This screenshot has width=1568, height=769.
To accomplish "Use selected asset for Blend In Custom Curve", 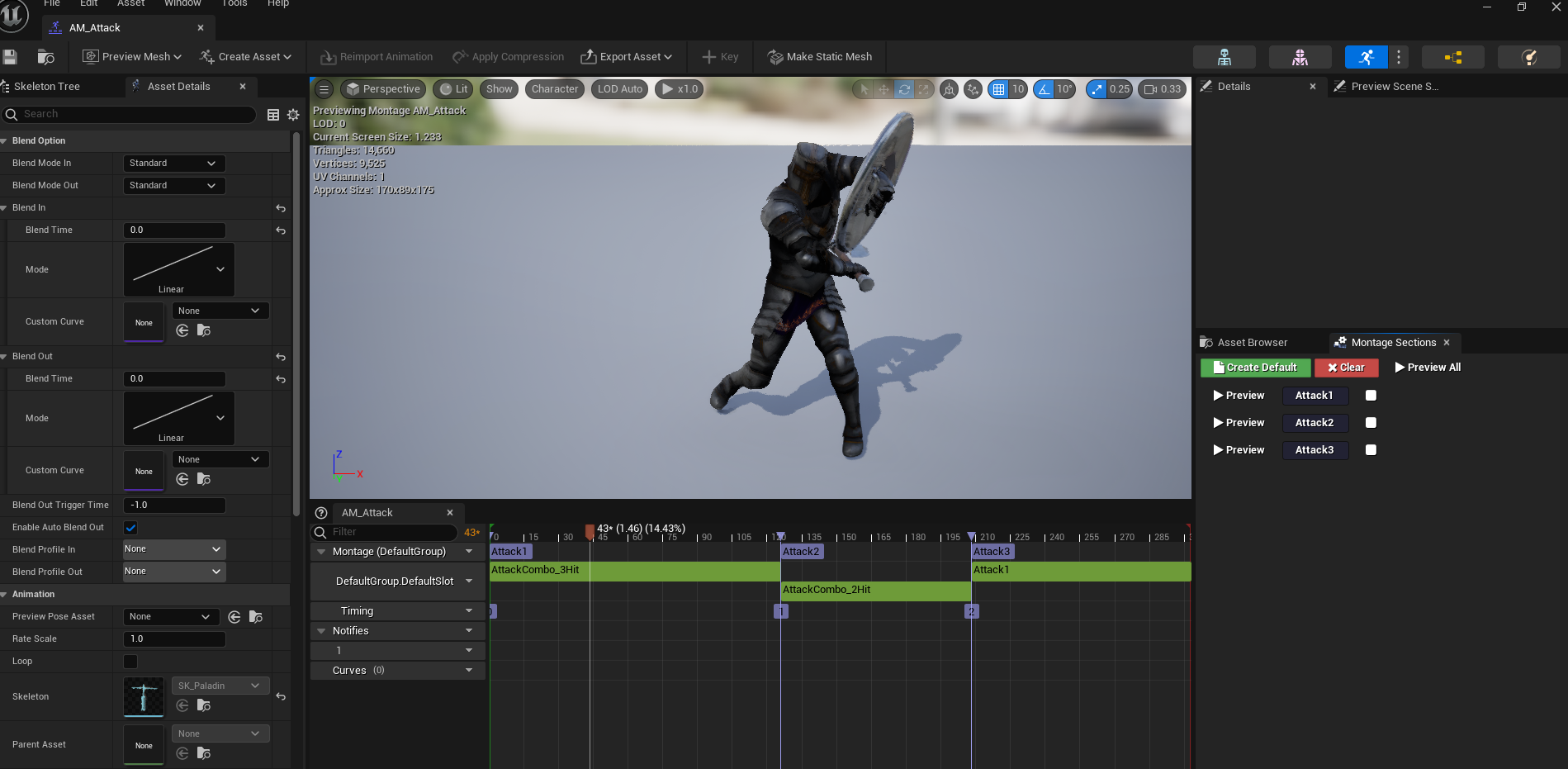I will [x=182, y=330].
